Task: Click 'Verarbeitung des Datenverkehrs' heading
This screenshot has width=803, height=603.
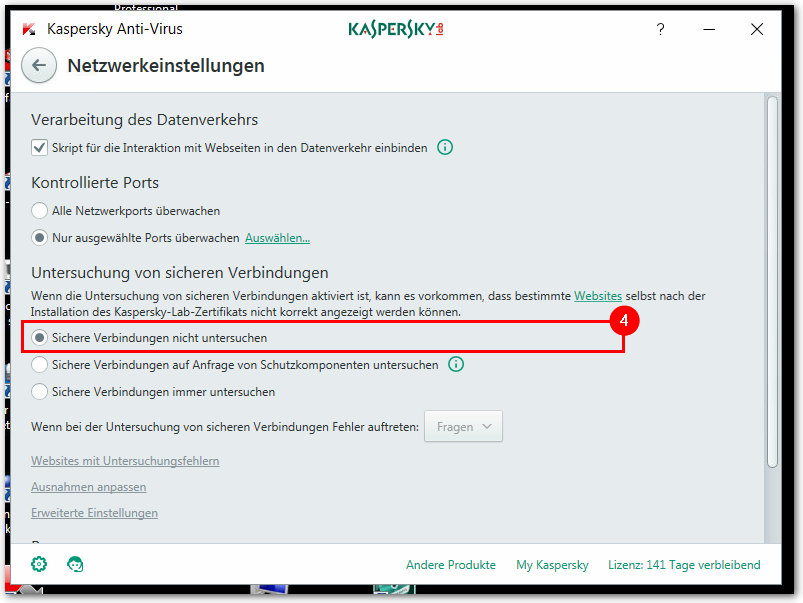Action: click(x=144, y=119)
